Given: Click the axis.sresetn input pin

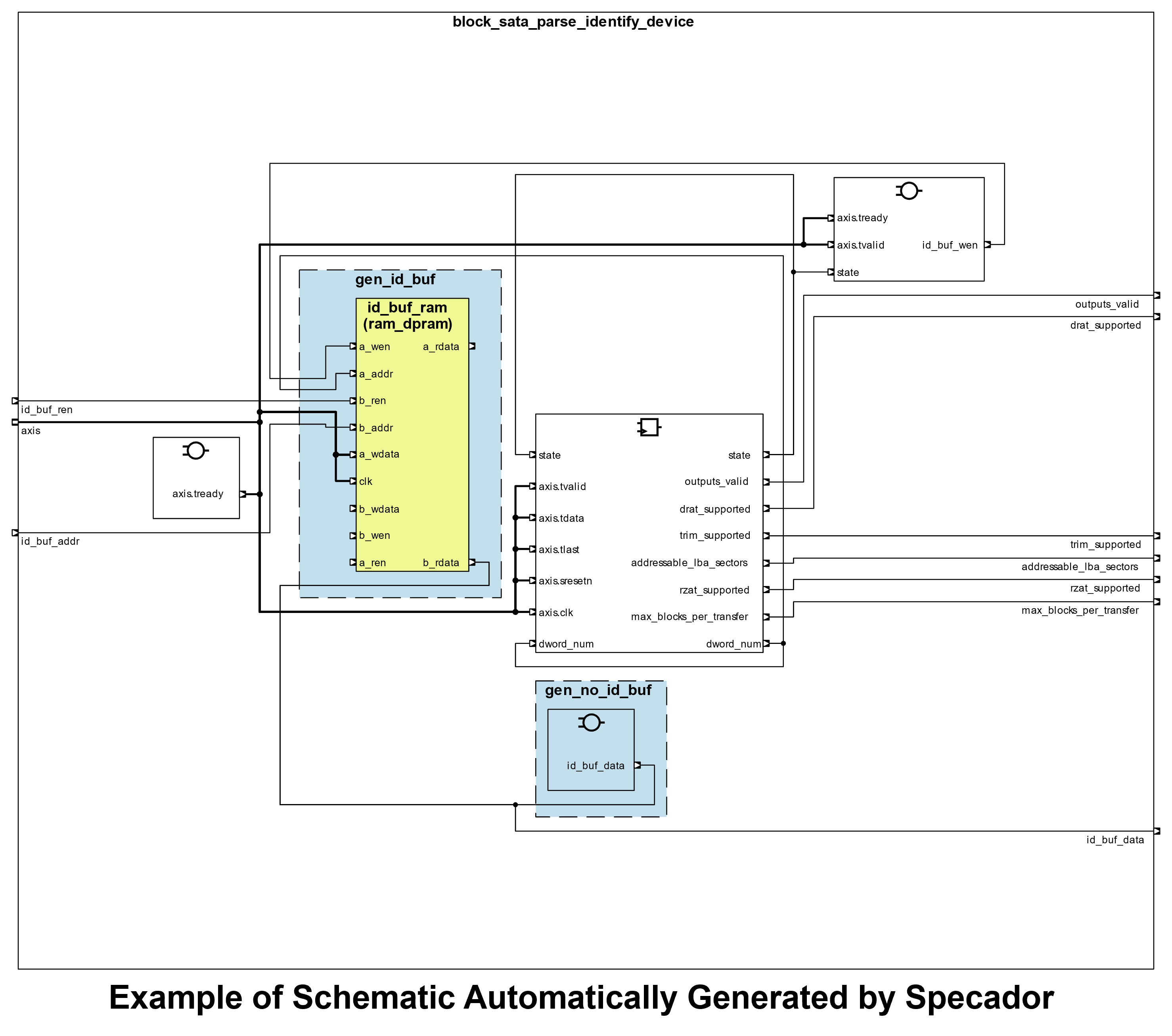Looking at the screenshot, I should pyautogui.click(x=533, y=581).
